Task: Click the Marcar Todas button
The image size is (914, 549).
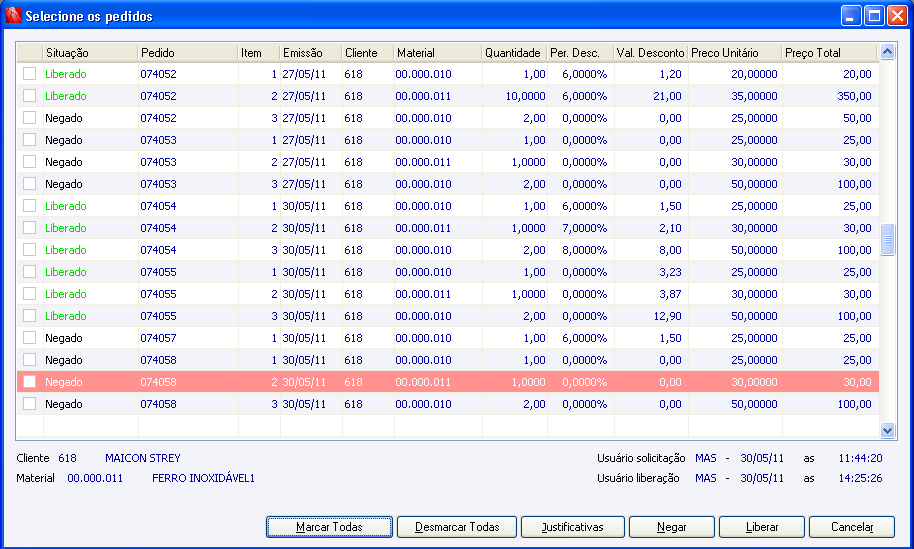Action: (x=329, y=527)
